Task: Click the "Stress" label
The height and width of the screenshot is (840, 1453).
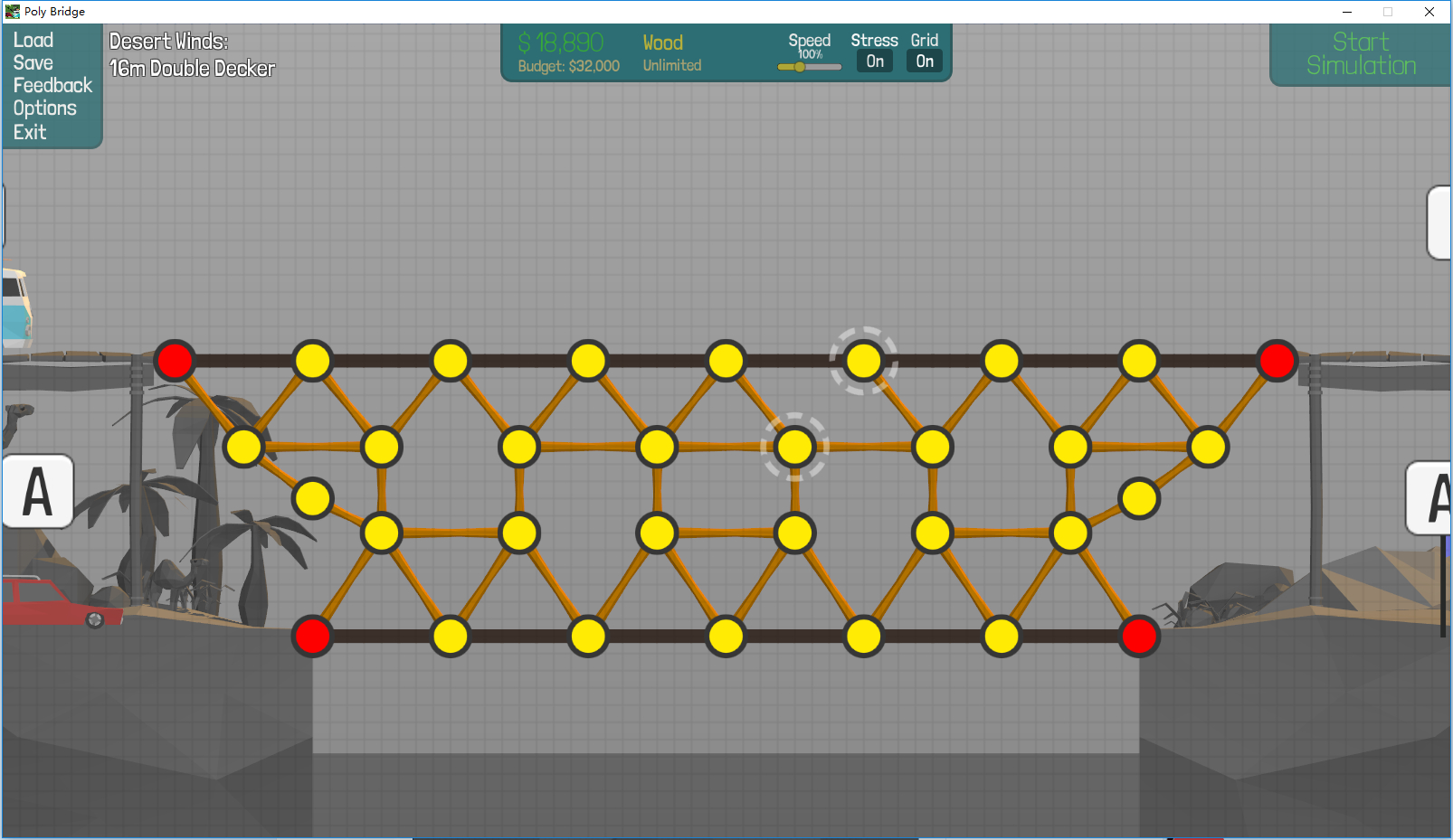Action: point(875,40)
